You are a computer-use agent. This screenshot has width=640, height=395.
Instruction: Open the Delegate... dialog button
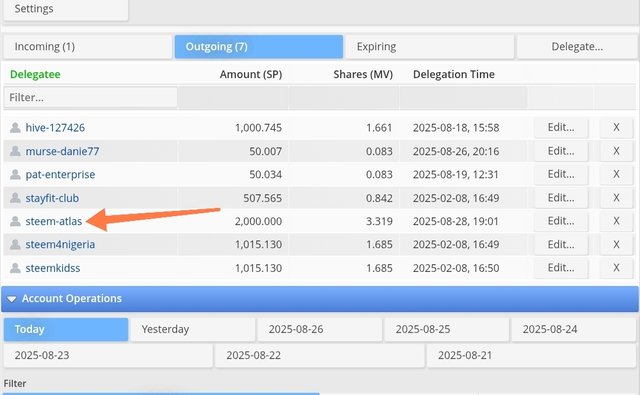point(577,47)
